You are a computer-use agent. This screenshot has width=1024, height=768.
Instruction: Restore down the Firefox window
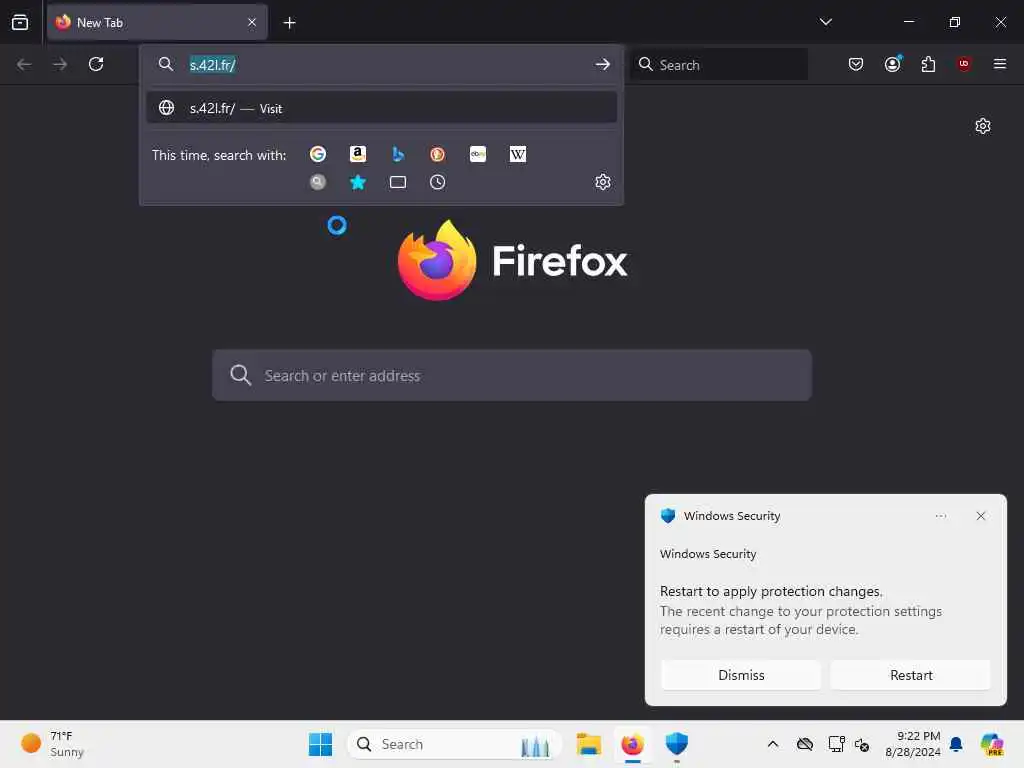954,22
